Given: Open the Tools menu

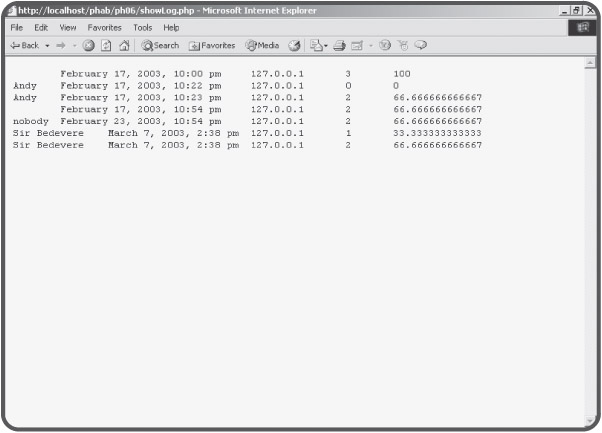Looking at the screenshot, I should pyautogui.click(x=142, y=27).
